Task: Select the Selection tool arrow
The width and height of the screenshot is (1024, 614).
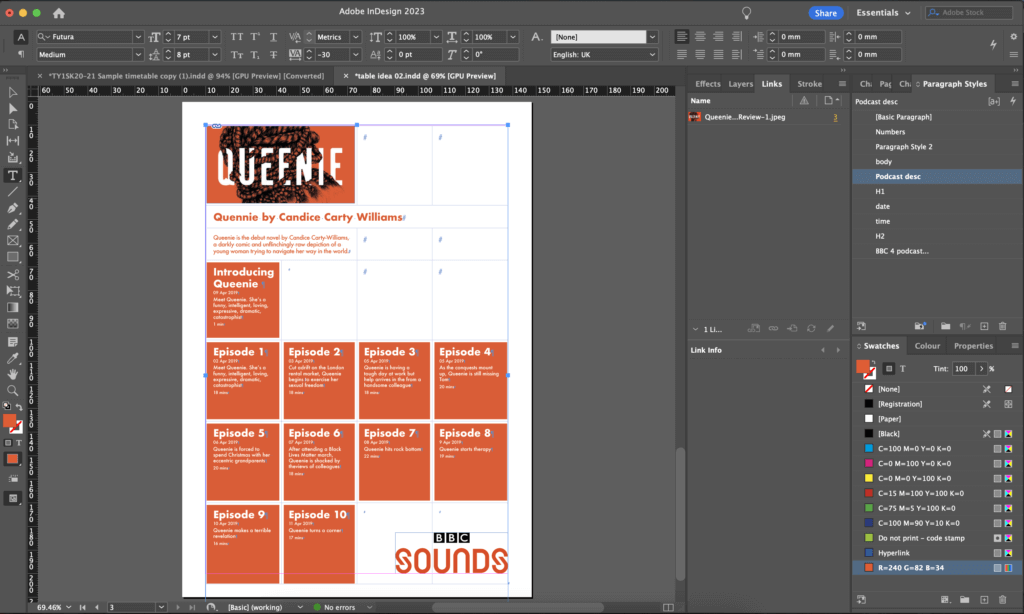Action: tap(12, 92)
